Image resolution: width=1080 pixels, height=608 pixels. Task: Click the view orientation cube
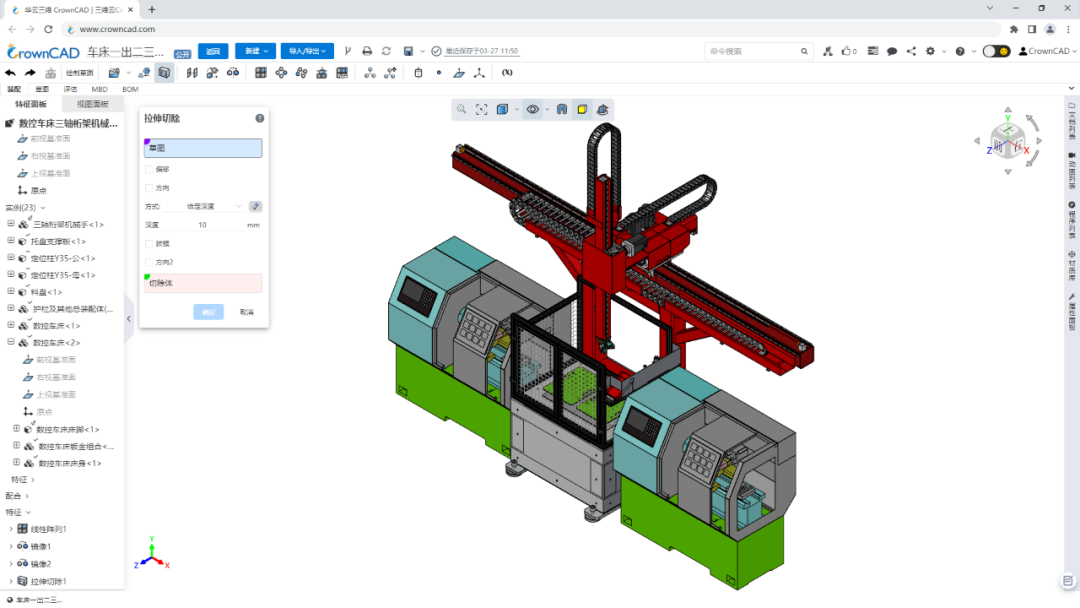[x=1008, y=140]
